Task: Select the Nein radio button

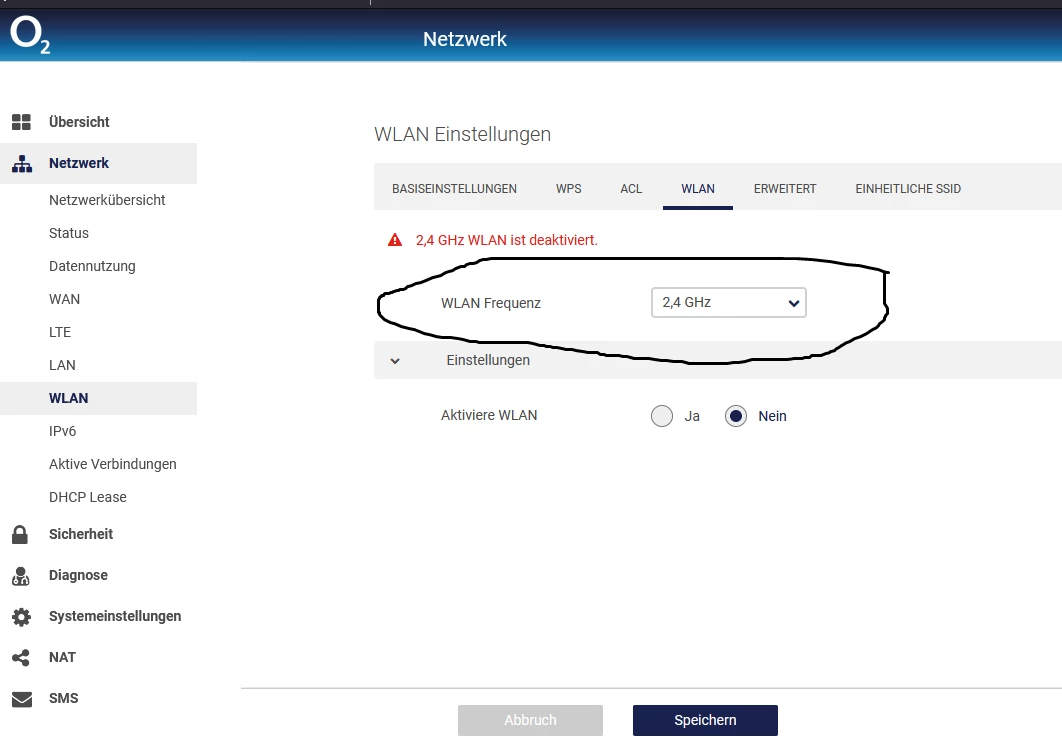Action: [736, 416]
